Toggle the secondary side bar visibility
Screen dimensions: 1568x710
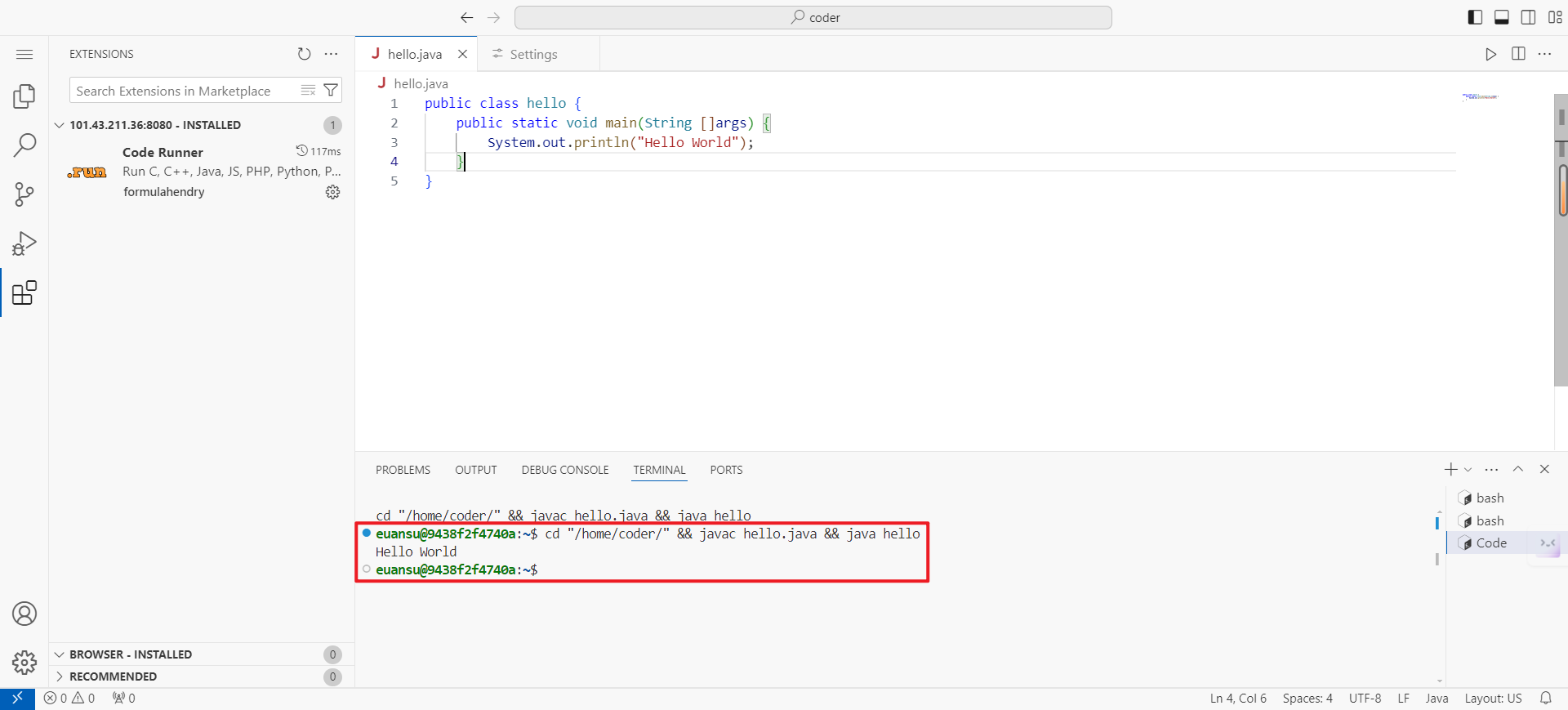click(1528, 17)
